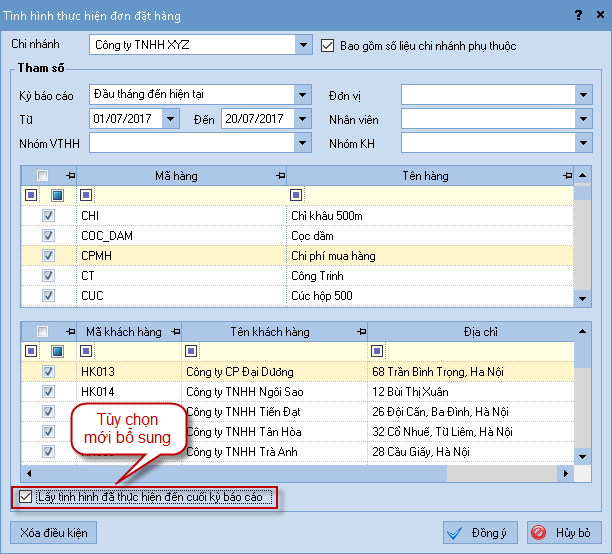Uncheck the CPMH item row checkbox
Viewport: 612px width, 554px height.
point(47,256)
